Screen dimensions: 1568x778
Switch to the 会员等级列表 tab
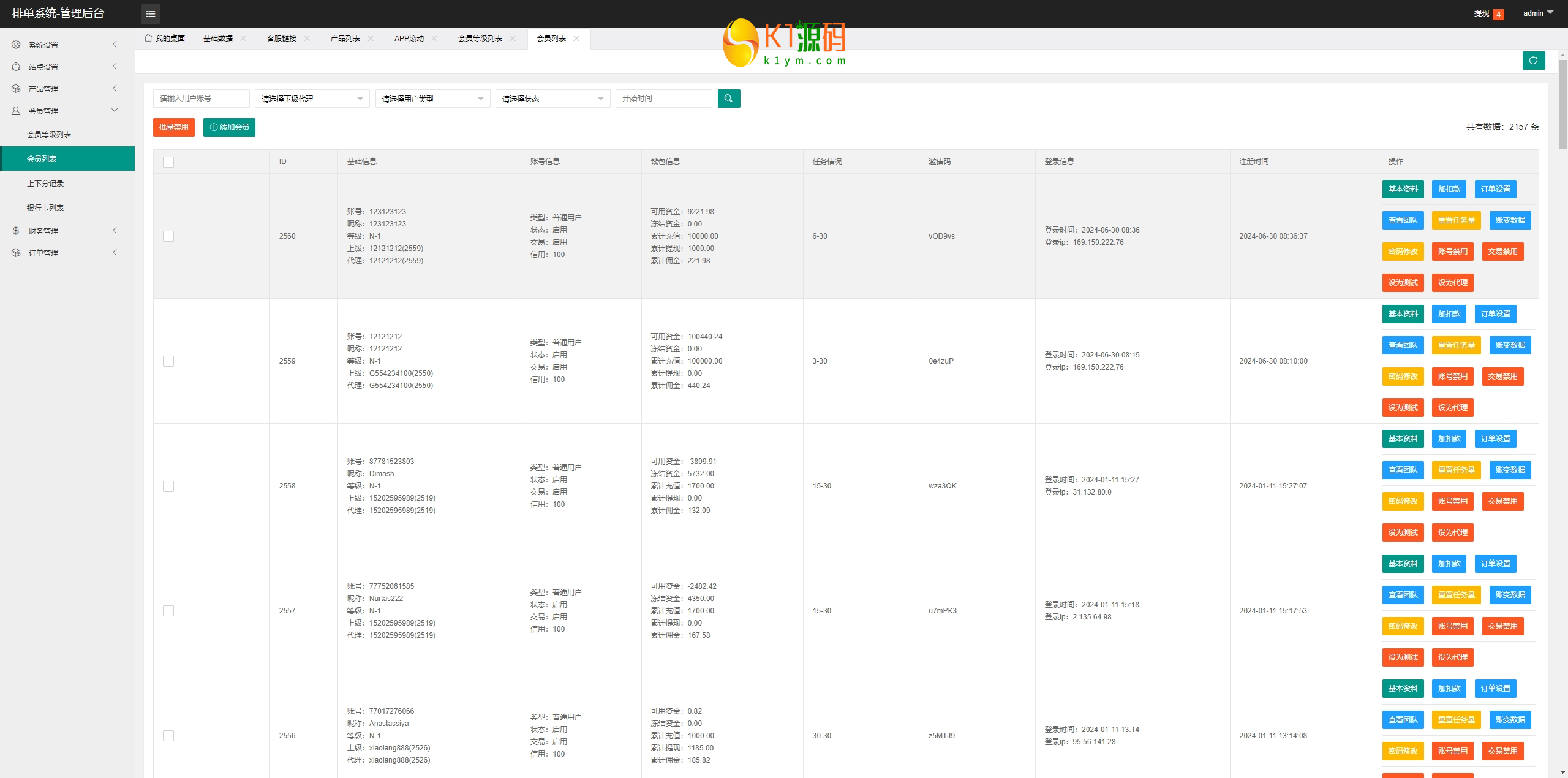click(x=480, y=38)
